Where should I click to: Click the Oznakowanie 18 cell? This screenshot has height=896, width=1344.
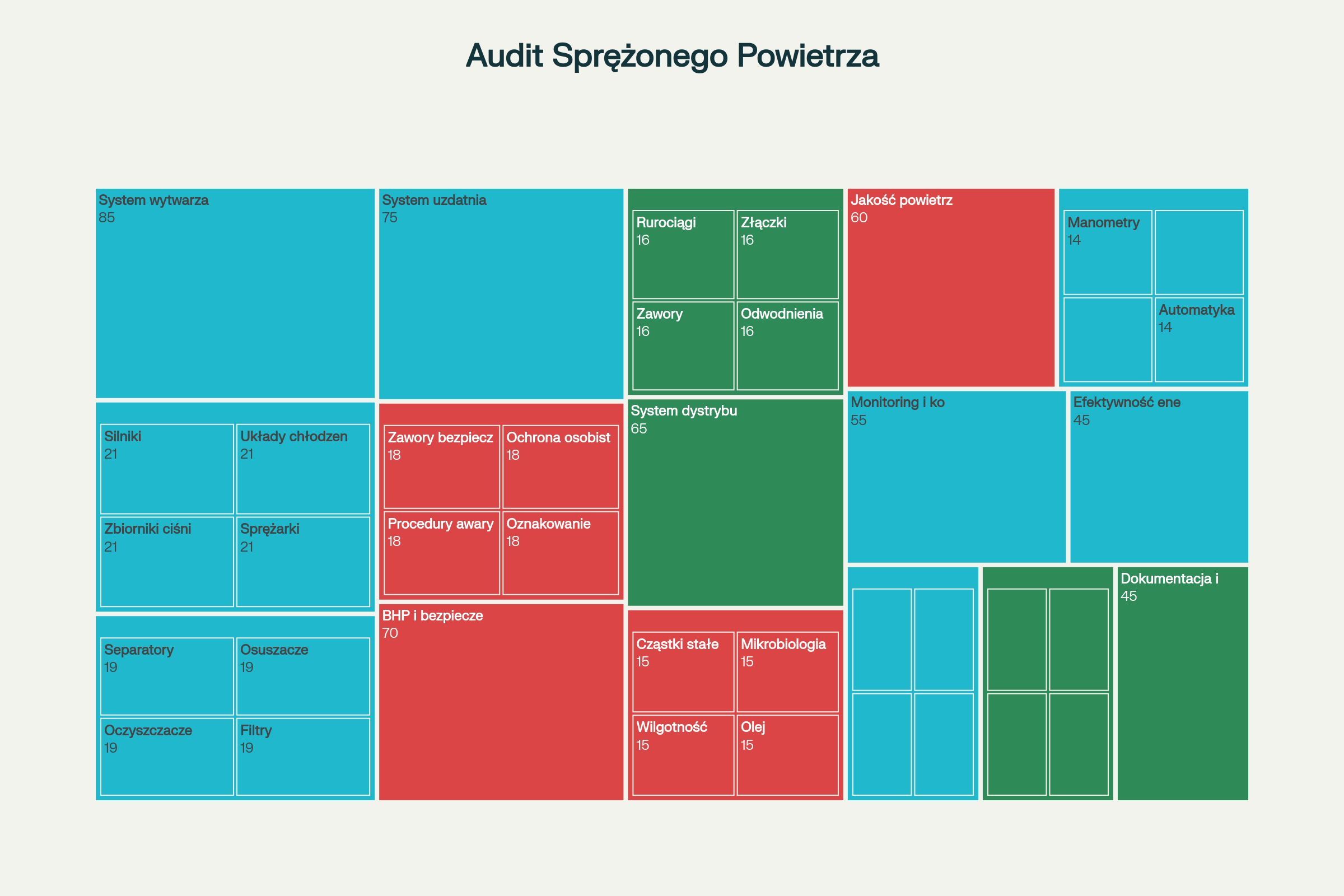(x=560, y=553)
